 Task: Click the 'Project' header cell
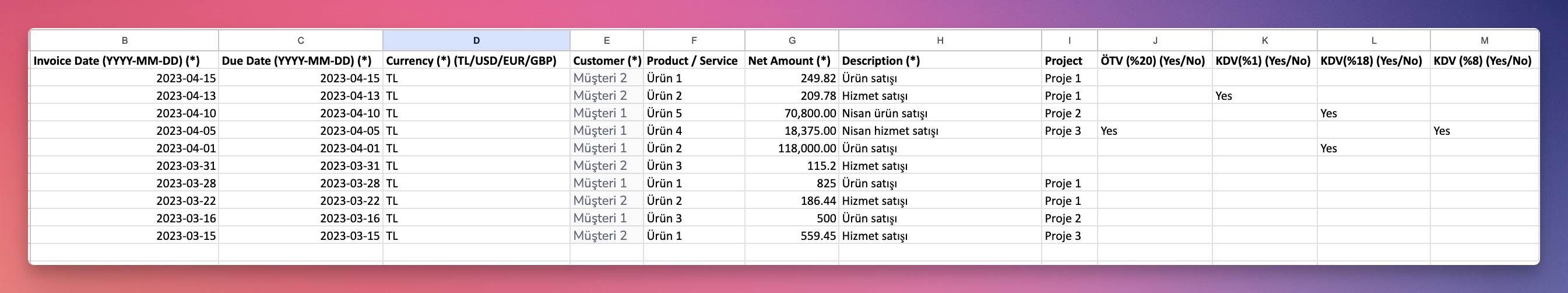click(1069, 60)
